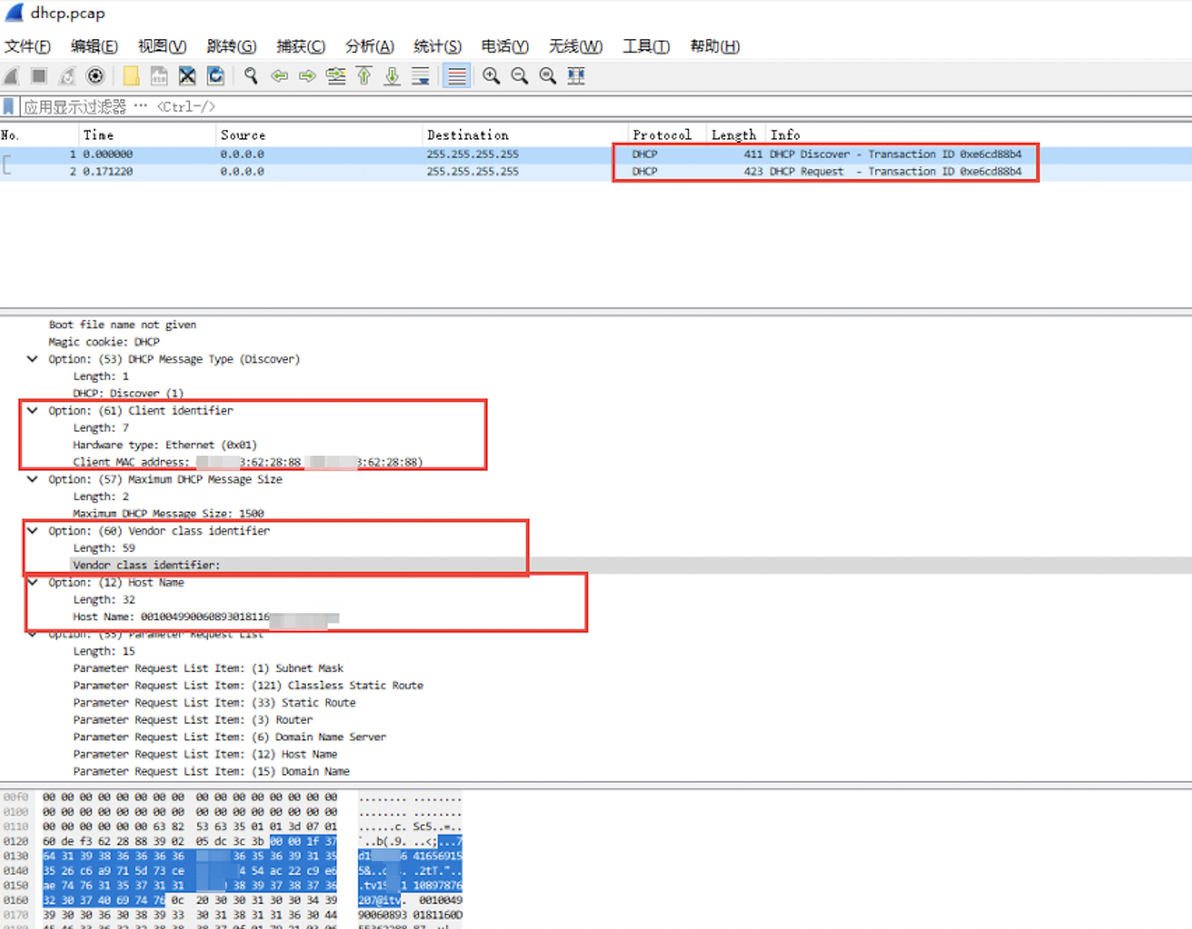Collapse Option 60 Vendor class identifier
Viewport: 1192px width, 929px height.
(x=32, y=531)
